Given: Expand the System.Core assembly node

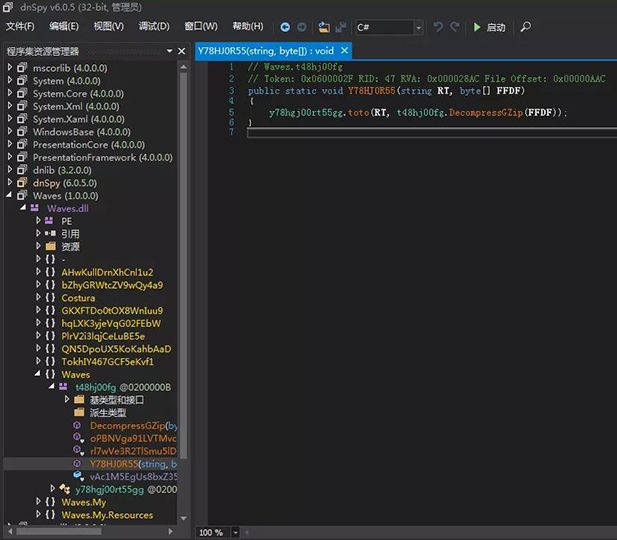Looking at the screenshot, I should point(10,93).
